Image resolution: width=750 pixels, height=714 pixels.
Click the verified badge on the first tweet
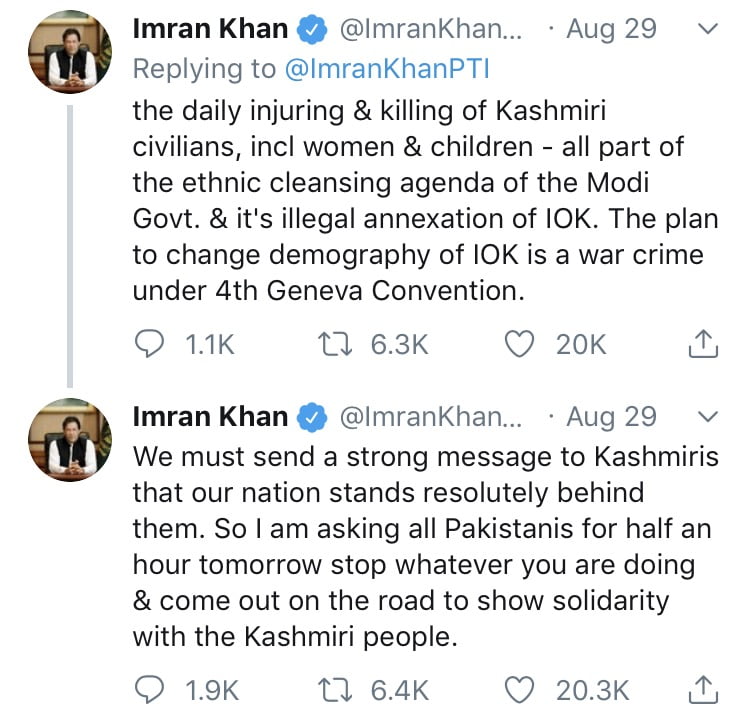[x=313, y=31]
